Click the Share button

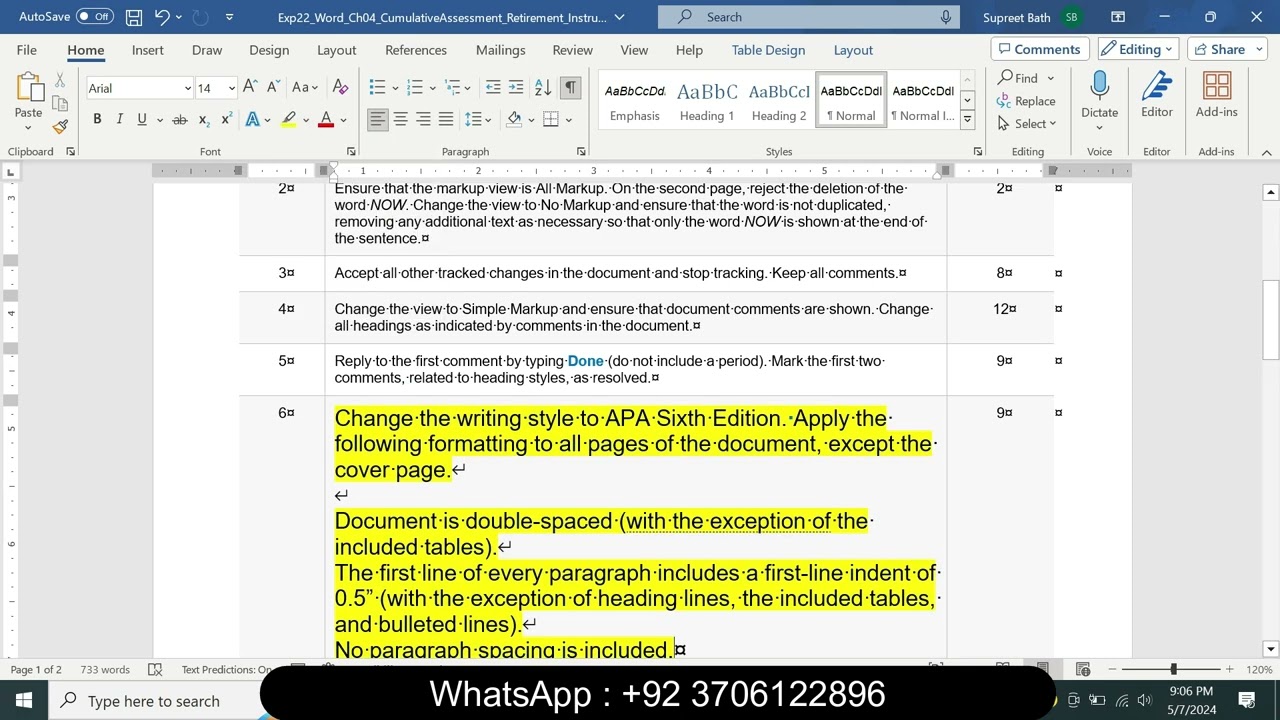click(x=1227, y=49)
